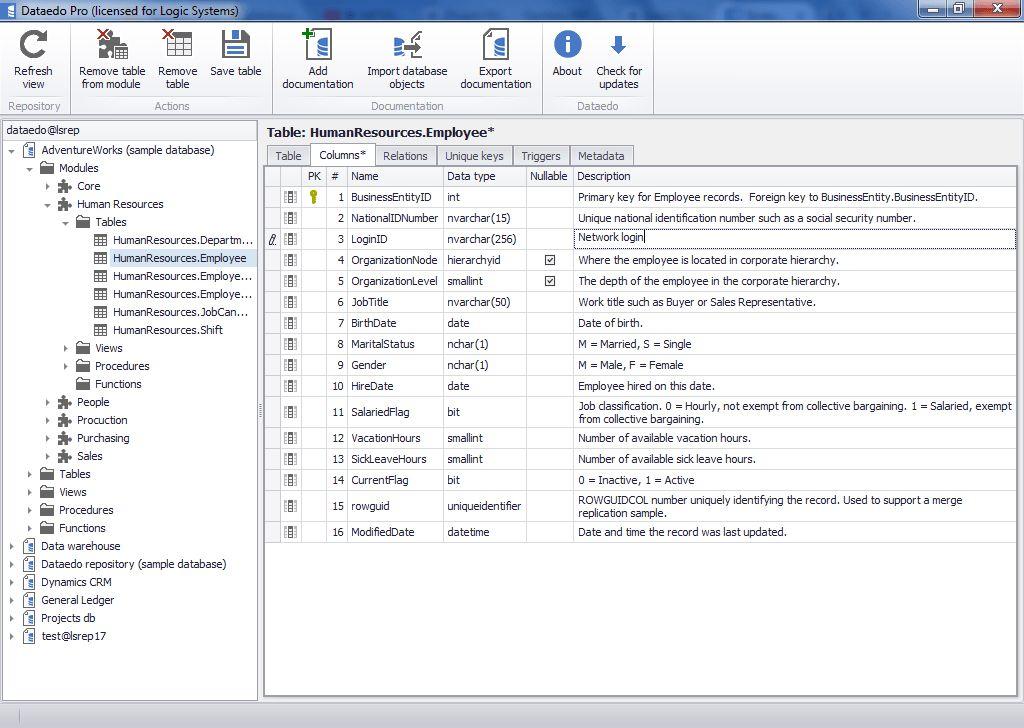Expand the Data warehouse node
Viewport: 1024px width, 728px height.
tap(12, 546)
